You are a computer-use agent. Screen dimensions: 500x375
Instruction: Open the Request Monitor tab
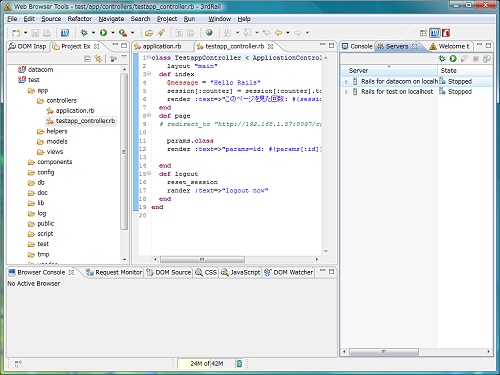[x=114, y=272]
